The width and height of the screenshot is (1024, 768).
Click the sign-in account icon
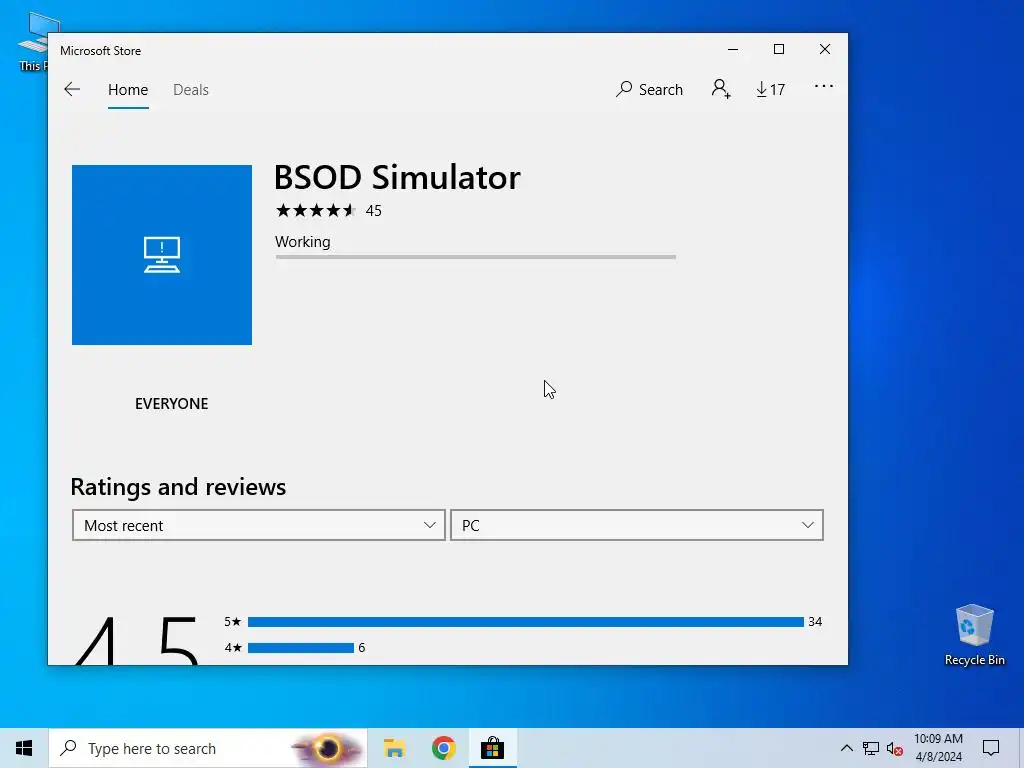click(x=721, y=89)
